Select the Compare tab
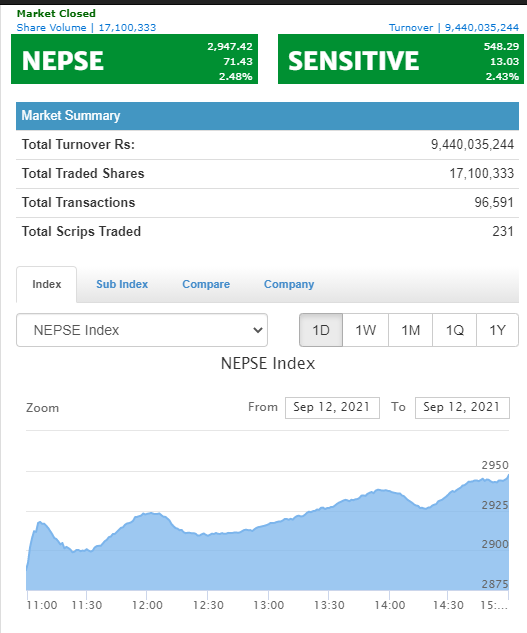The height and width of the screenshot is (633, 527). (206, 284)
